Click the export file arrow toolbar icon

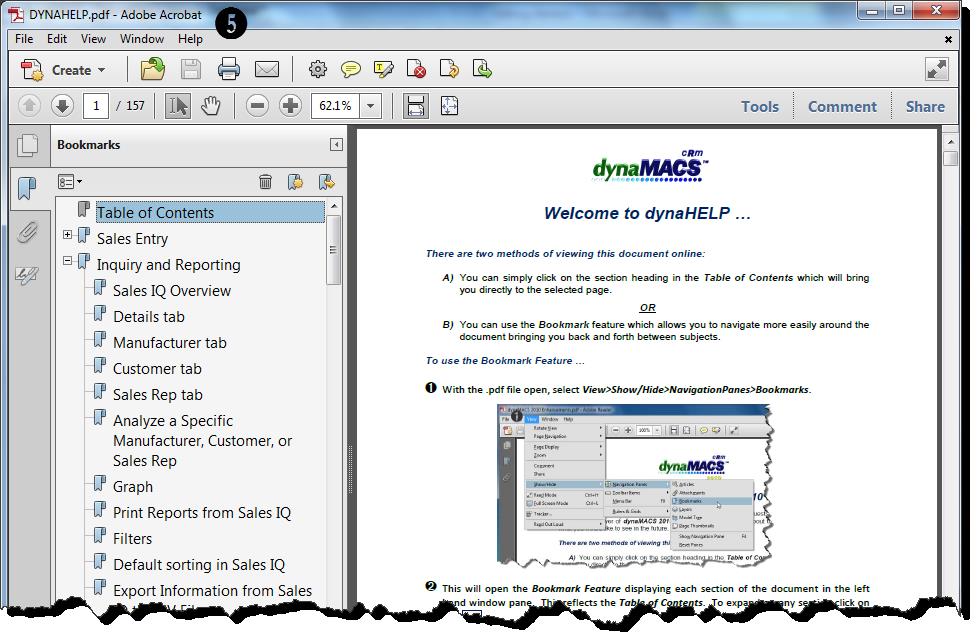pyautogui.click(x=449, y=69)
